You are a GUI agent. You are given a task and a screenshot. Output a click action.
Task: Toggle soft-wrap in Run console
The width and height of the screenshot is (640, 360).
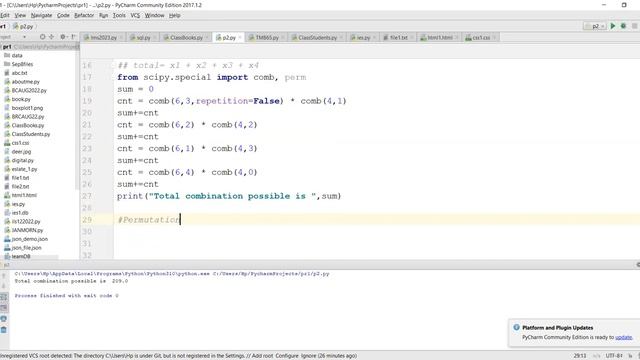4,297
